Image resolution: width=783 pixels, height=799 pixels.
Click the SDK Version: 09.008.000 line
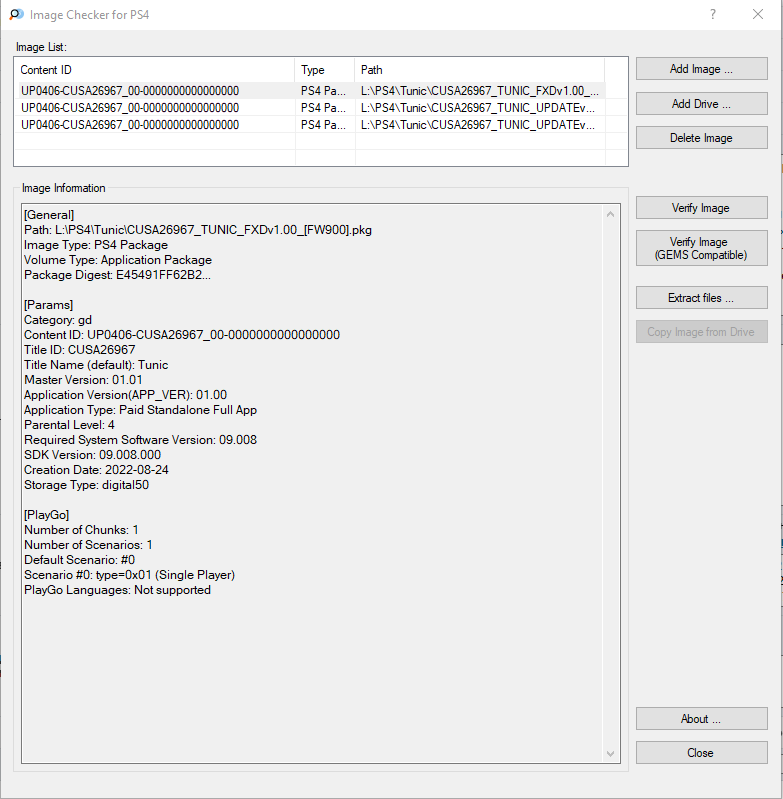92,455
